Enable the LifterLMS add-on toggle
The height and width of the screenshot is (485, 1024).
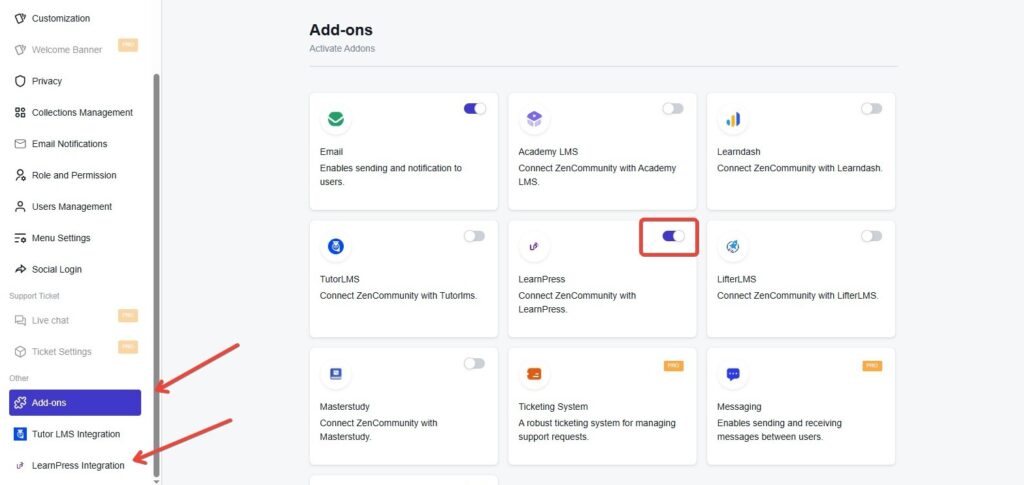871,236
